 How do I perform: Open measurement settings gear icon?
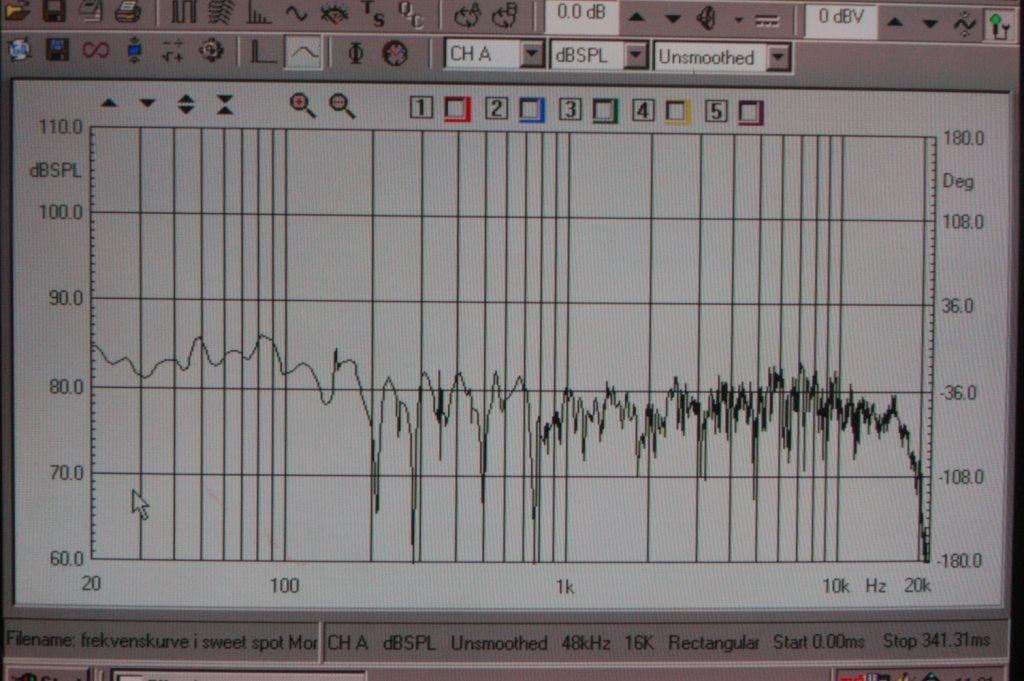[211, 50]
